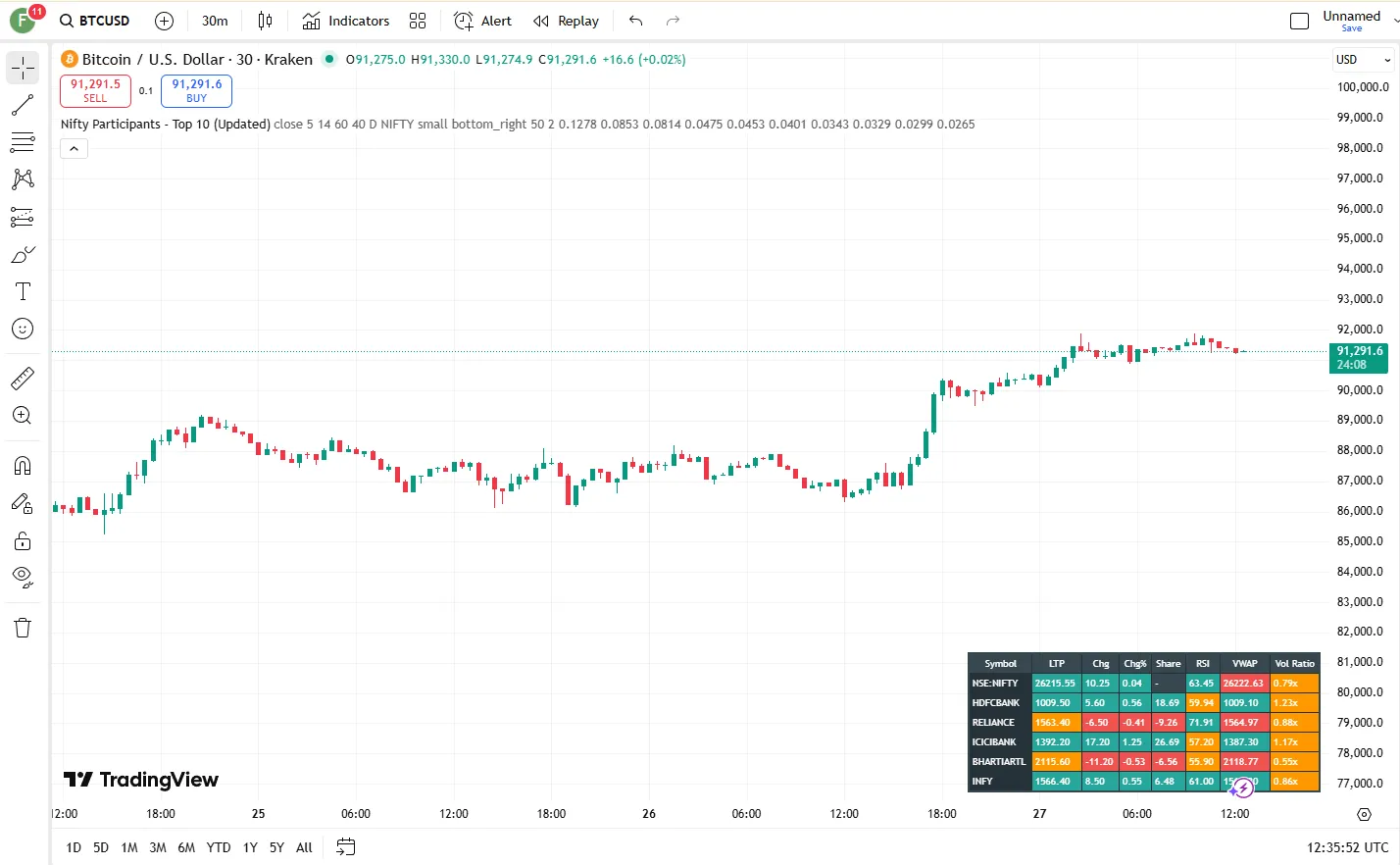Toggle hide all drawings eye icon
The image size is (1400, 865).
coord(23,577)
